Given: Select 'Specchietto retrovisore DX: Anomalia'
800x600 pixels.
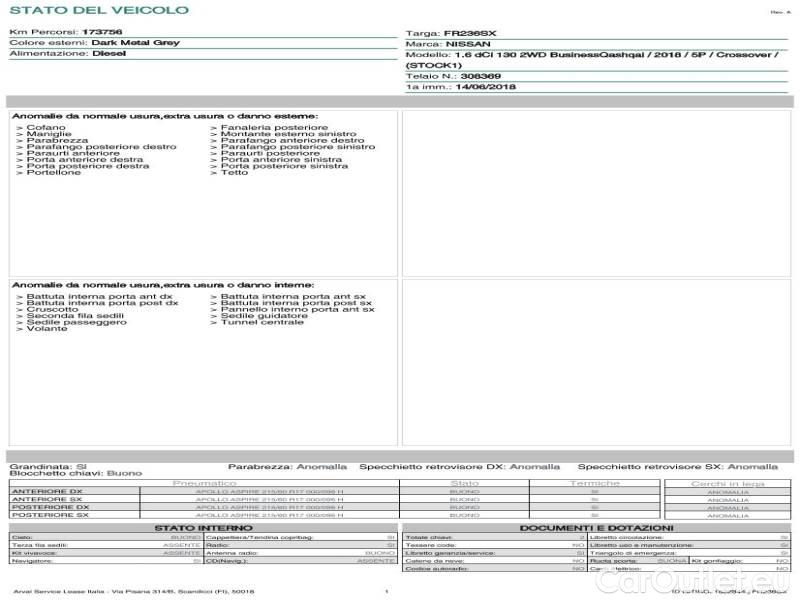Looking at the screenshot, I should pos(459,466).
